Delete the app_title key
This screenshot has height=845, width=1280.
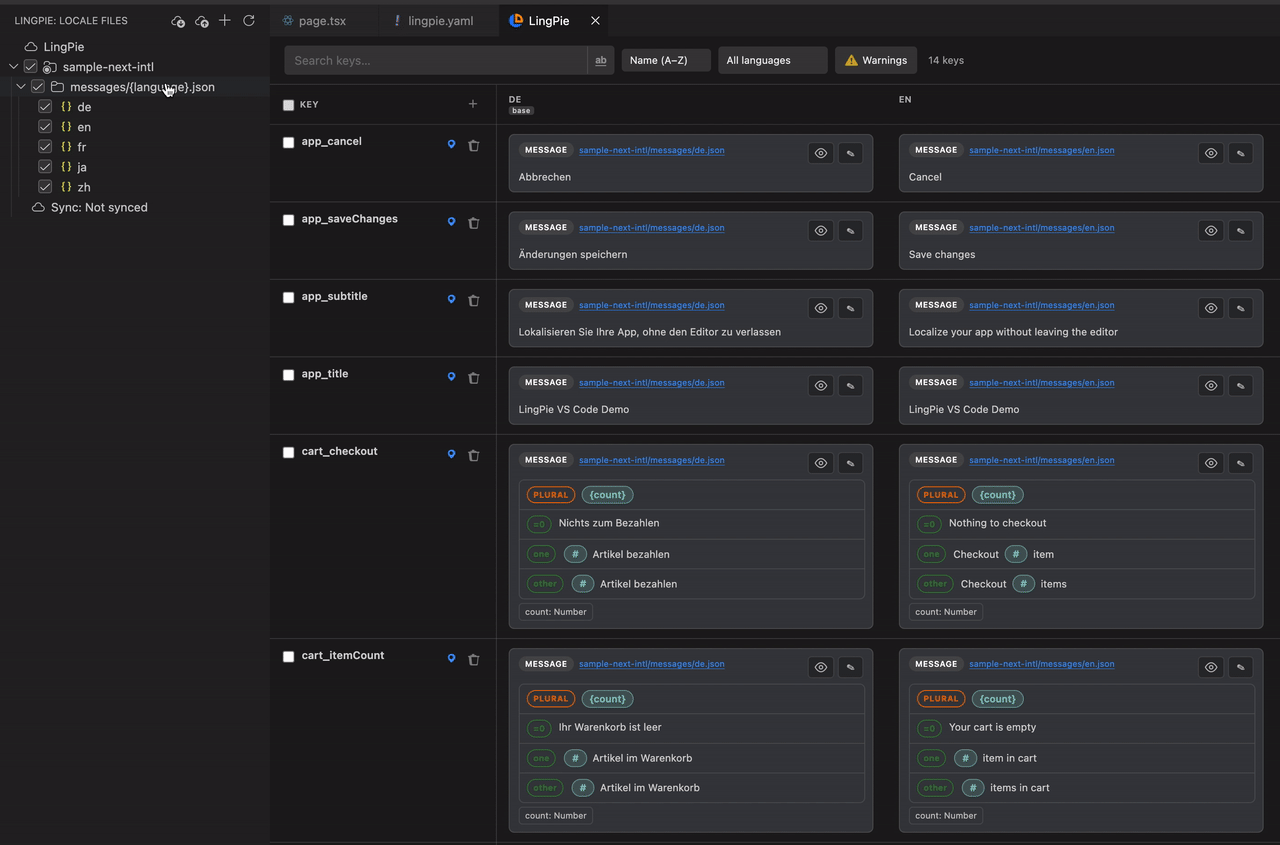coord(474,377)
